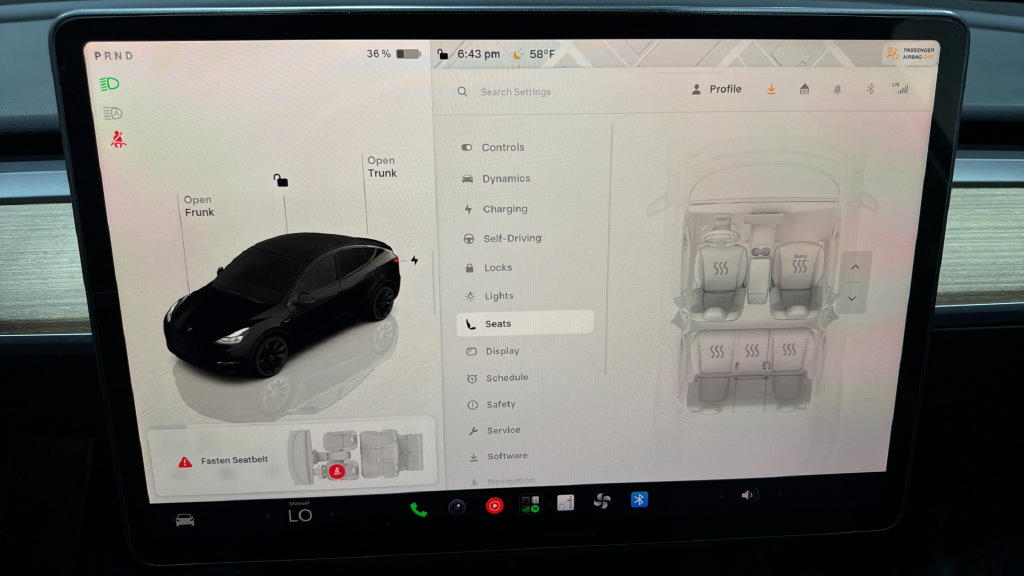Viewport: 1024px width, 576px height.
Task: Open the partially visible Navigation settings
Action: coord(503,481)
